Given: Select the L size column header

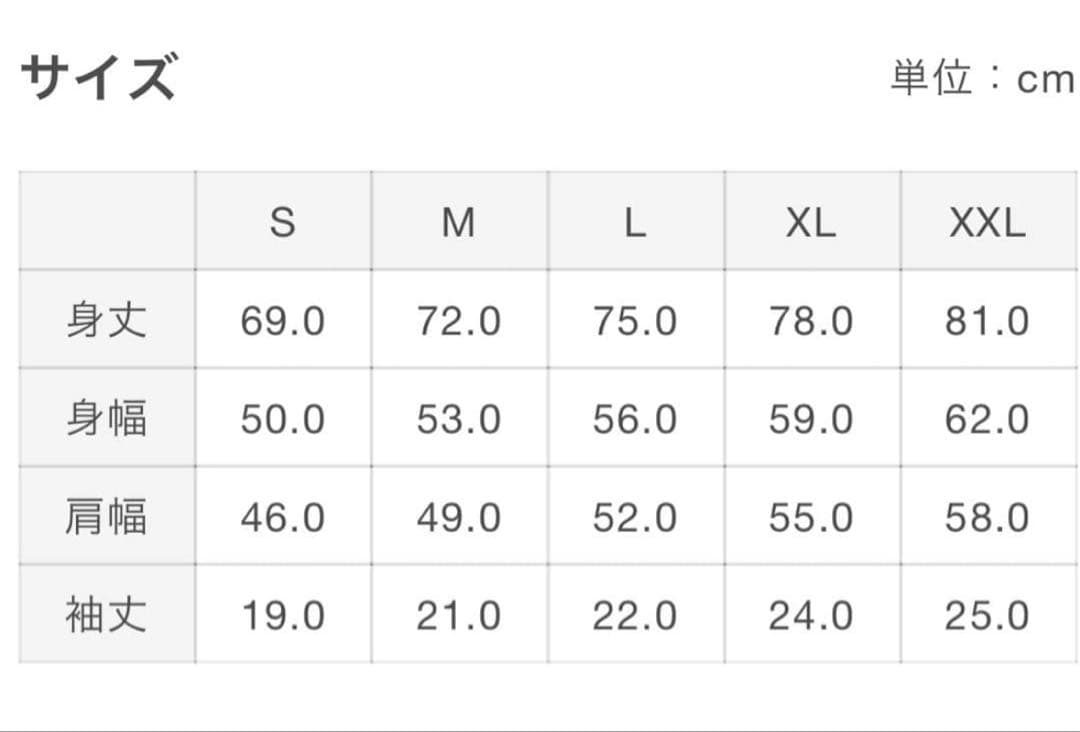Looking at the screenshot, I should point(635,222).
